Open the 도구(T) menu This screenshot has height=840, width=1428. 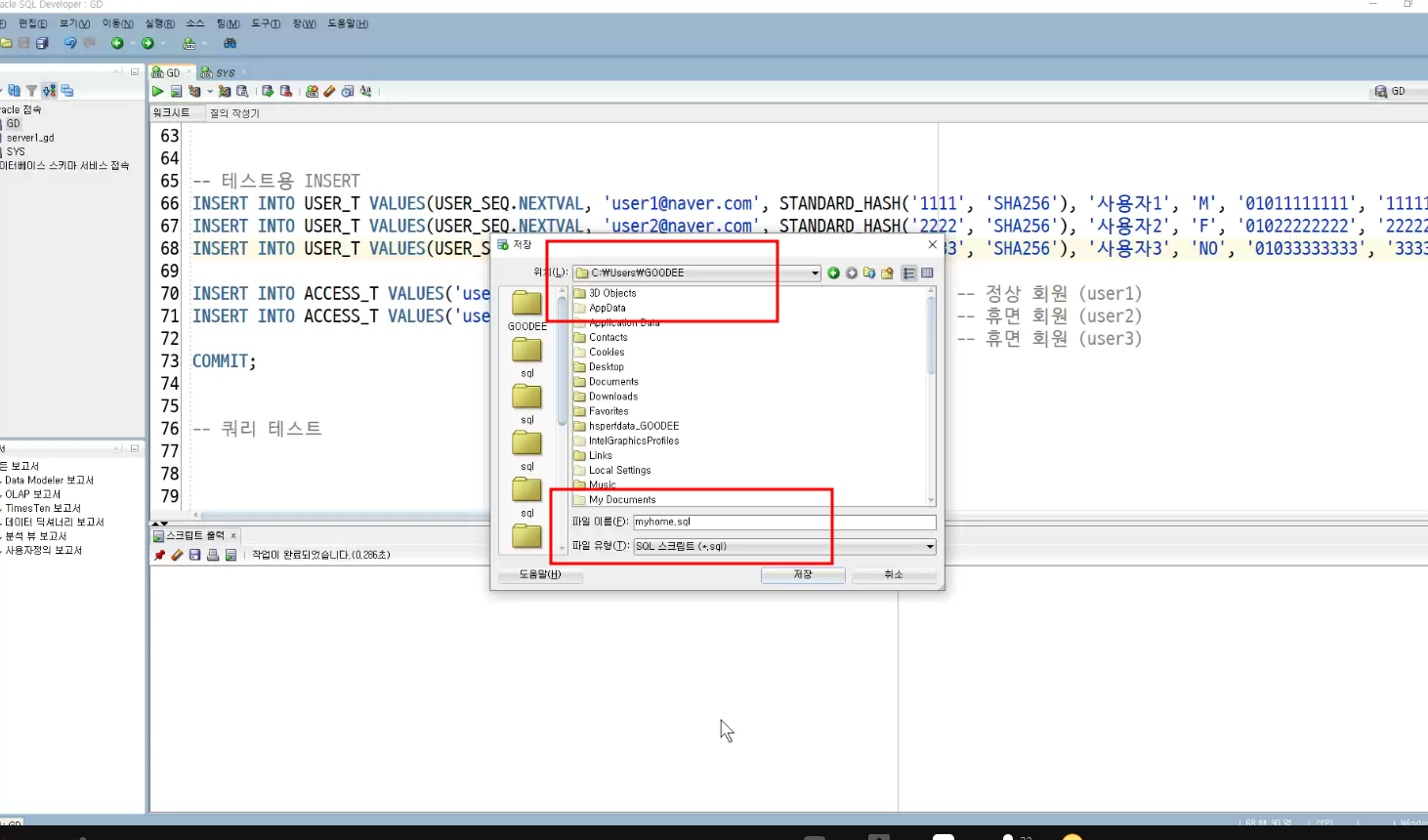tap(266, 23)
